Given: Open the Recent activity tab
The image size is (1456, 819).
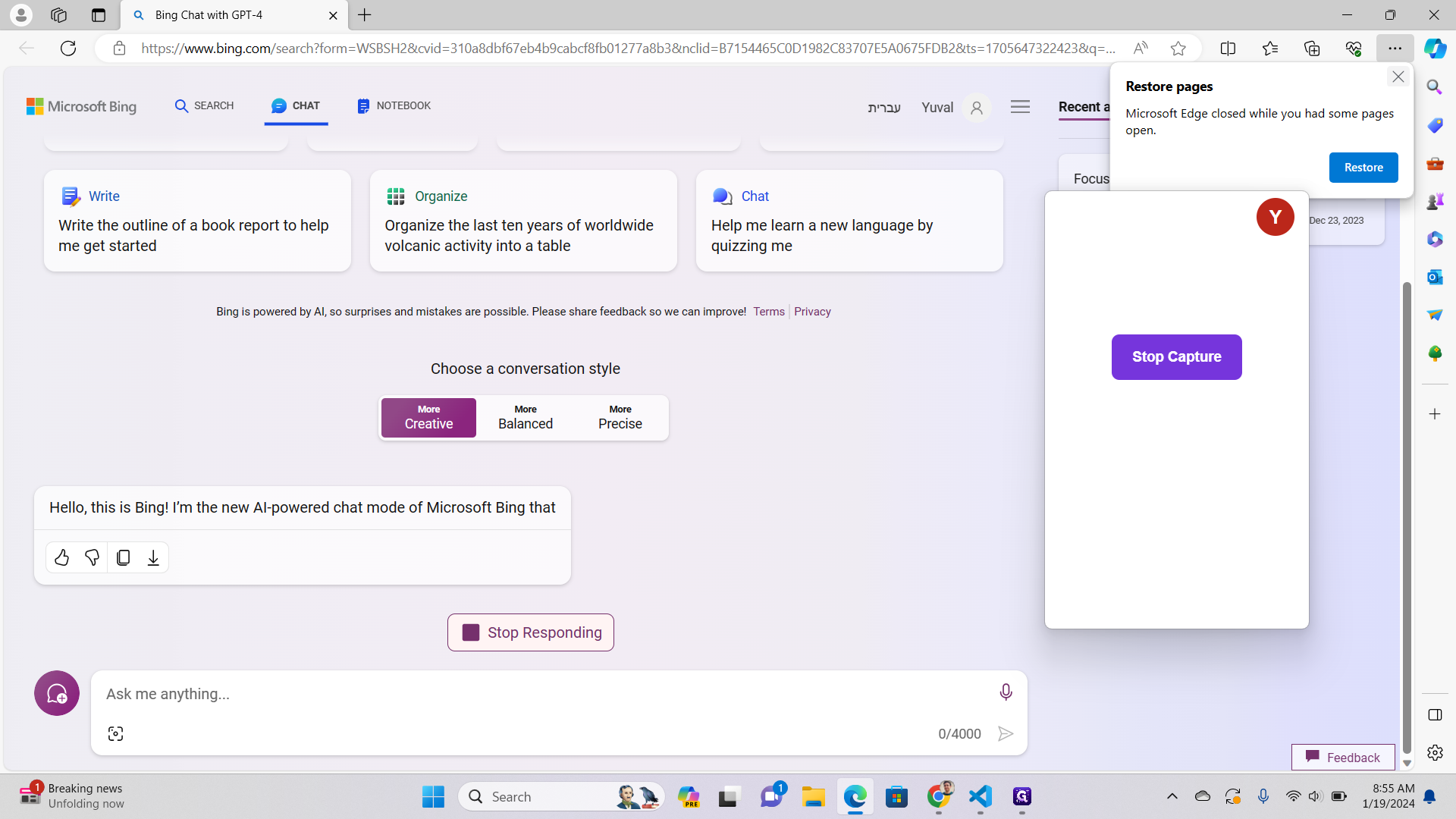Looking at the screenshot, I should click(1084, 107).
